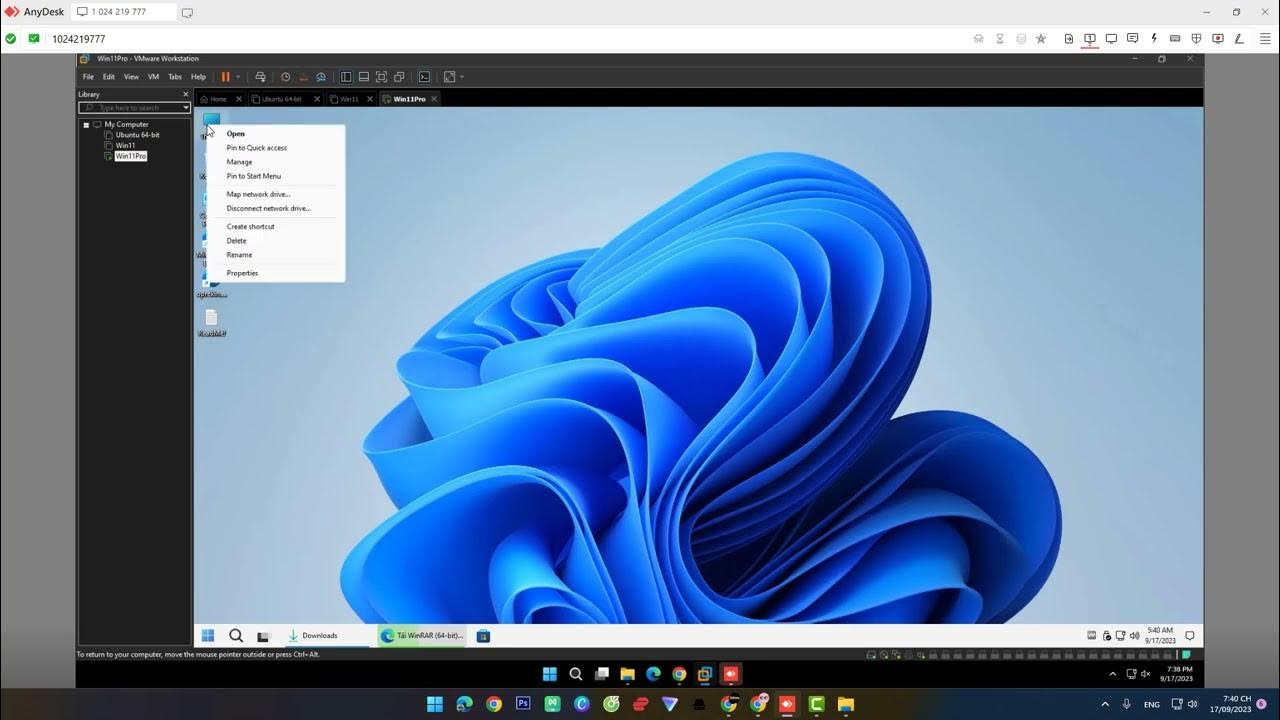1280x720 pixels.
Task: Start AnyDesk session recording icon
Action: pyautogui.click(x=1217, y=38)
